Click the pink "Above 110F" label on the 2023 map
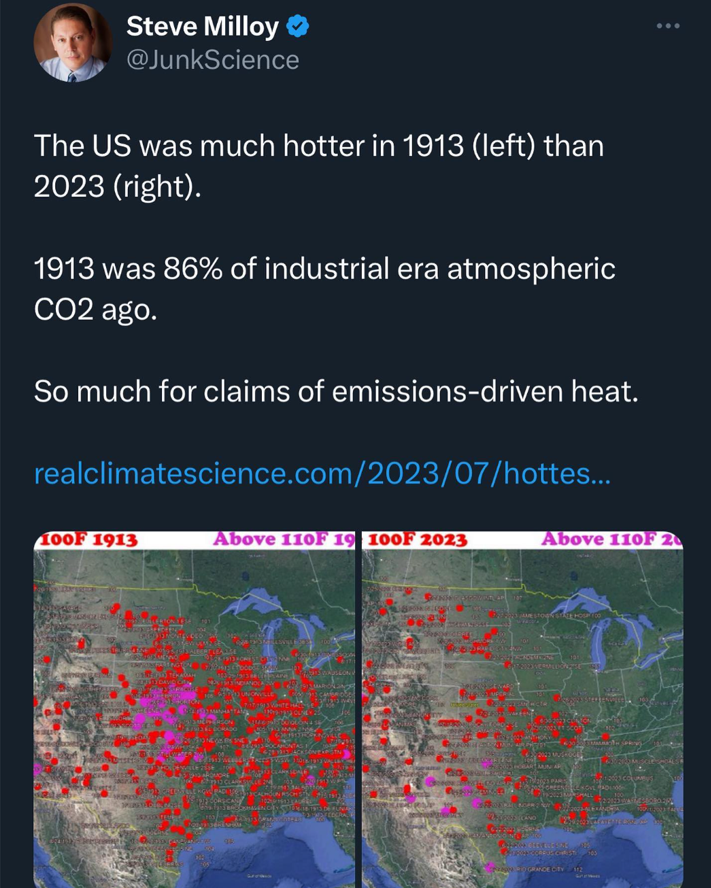The height and width of the screenshot is (888, 711). [x=611, y=539]
